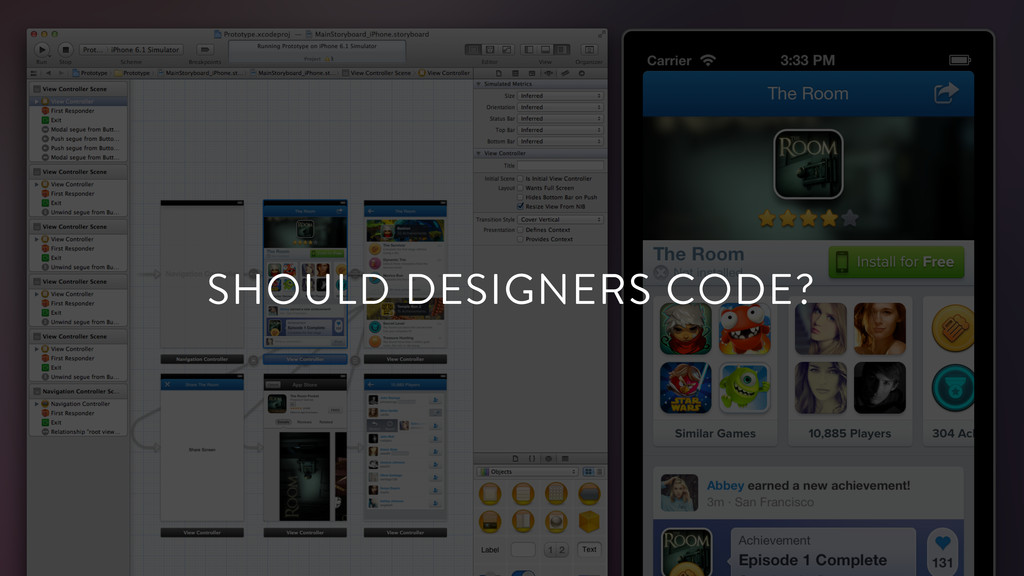Image resolution: width=1024 pixels, height=576 pixels.
Task: Open the iPhone 6.1 Simulator scheme selector
Action: 145,50
